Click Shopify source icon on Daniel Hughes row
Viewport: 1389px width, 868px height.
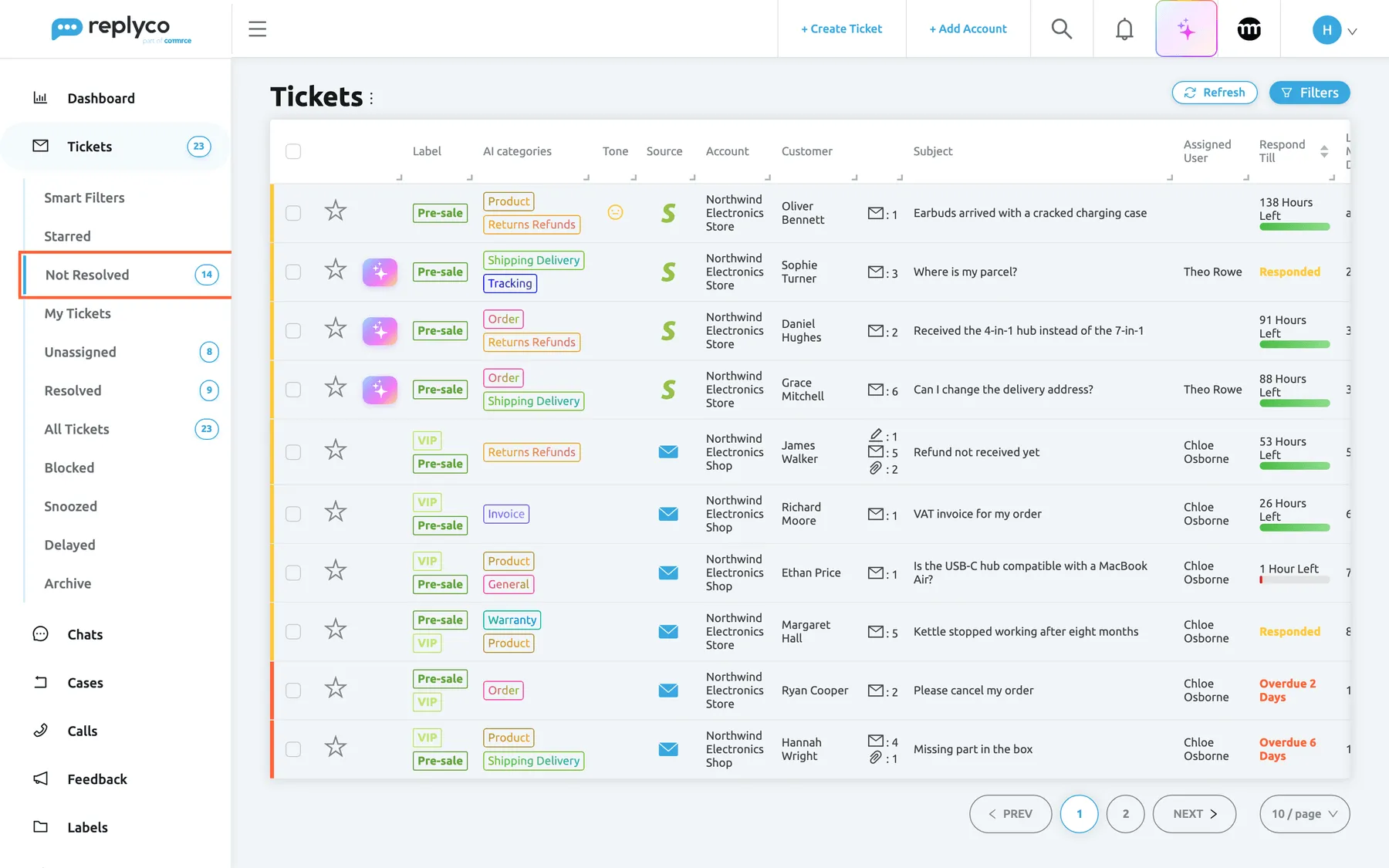pos(668,331)
